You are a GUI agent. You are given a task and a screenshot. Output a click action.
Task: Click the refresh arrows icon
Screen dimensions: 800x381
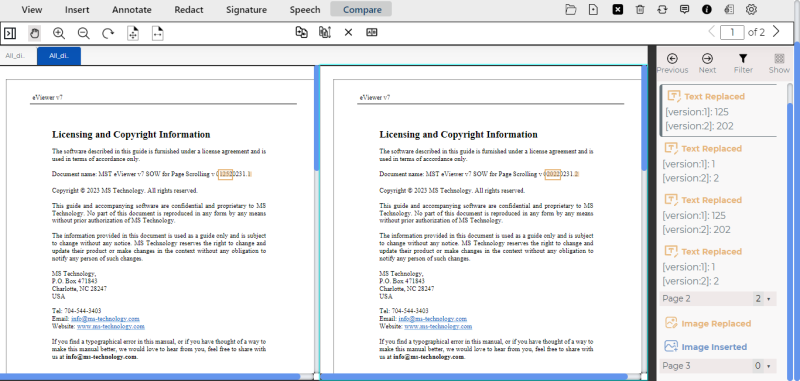(x=662, y=10)
